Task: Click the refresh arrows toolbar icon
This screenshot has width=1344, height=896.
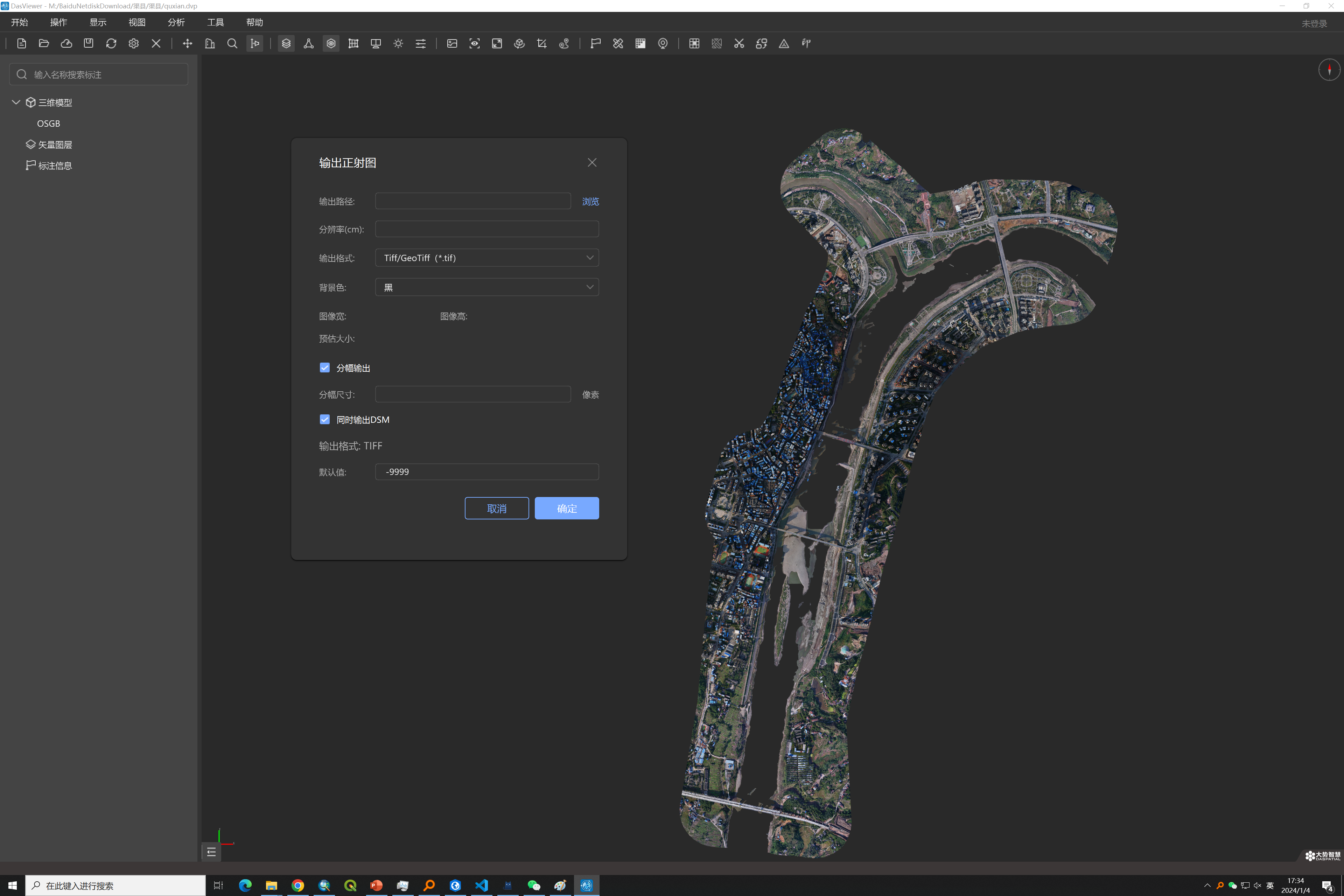Action: (111, 43)
